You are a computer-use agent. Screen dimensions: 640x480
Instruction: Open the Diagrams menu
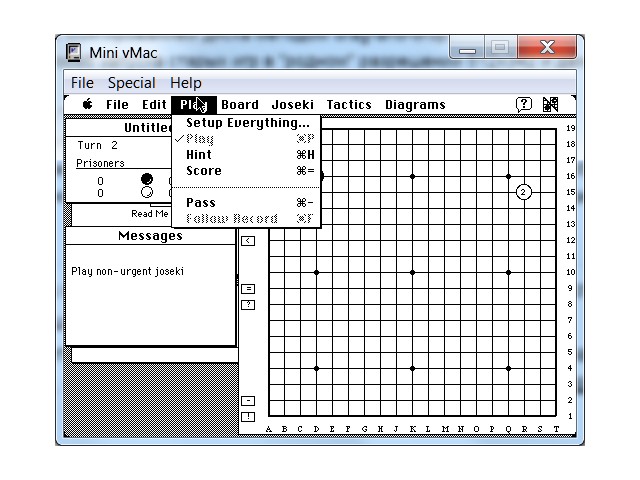point(415,105)
